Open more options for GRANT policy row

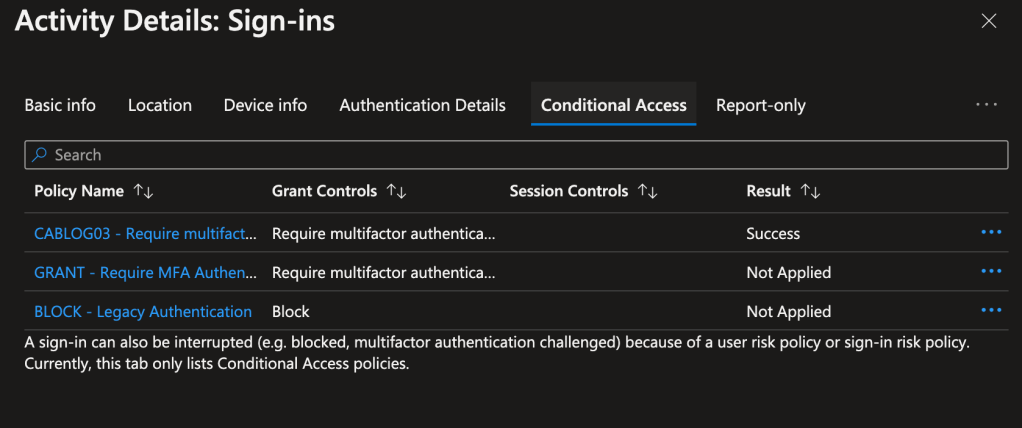coord(991,272)
